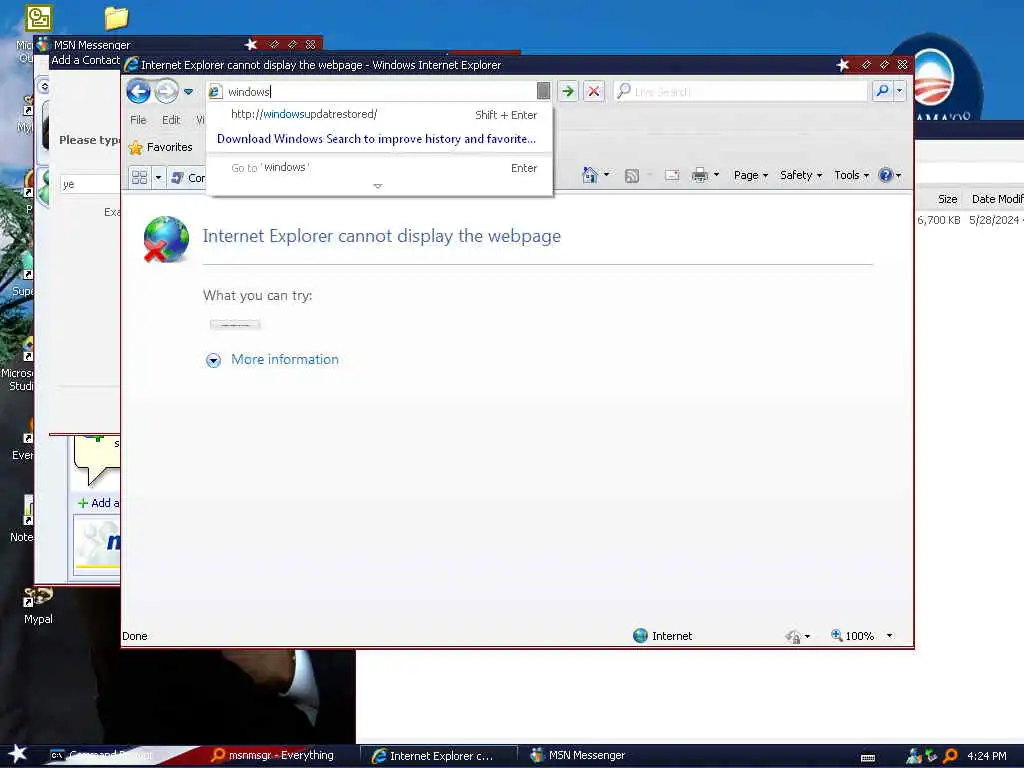
Task: Click the 100% zoom level button
Action: pos(852,635)
